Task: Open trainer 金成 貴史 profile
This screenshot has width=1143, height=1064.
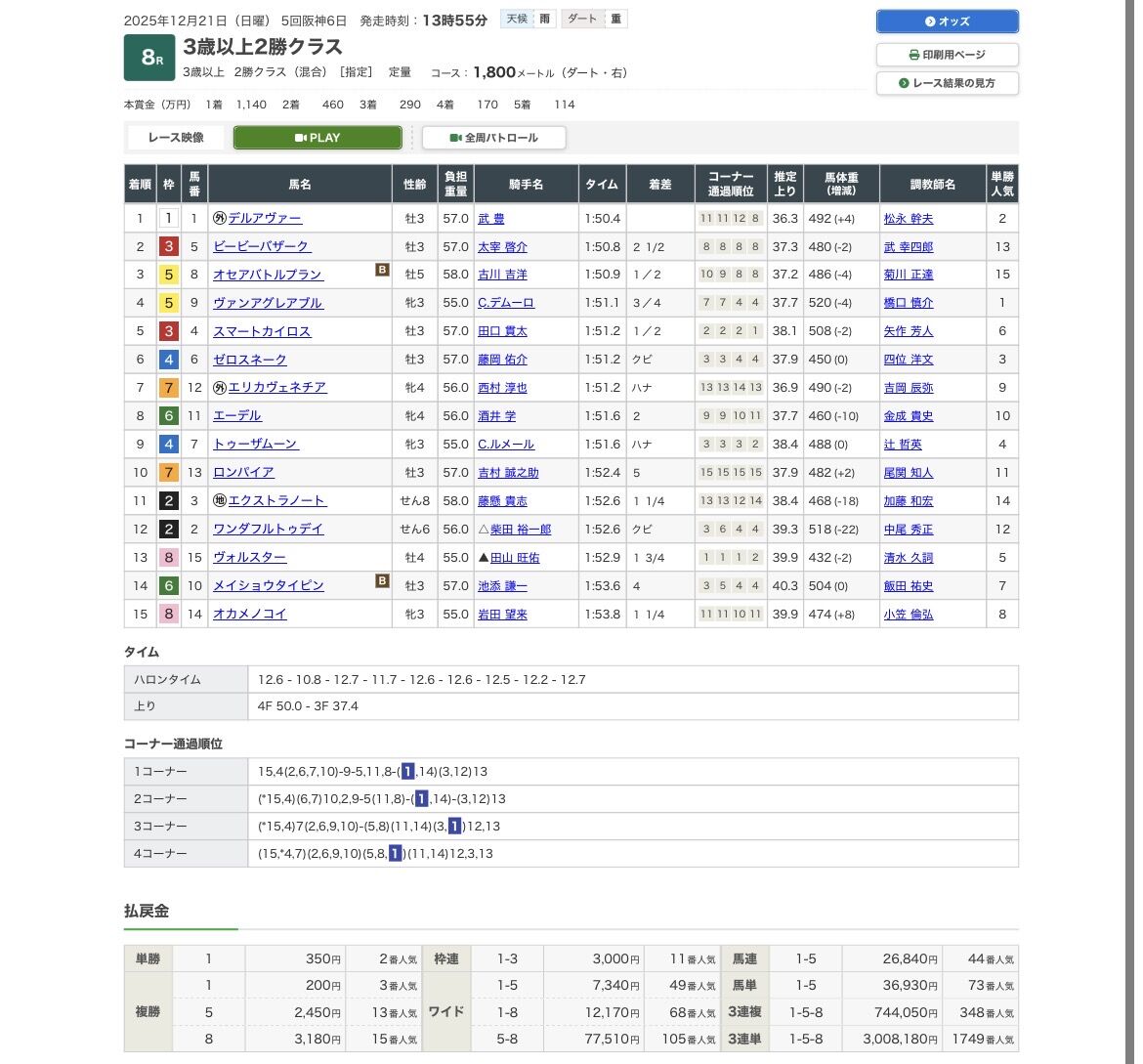Action: (x=909, y=416)
